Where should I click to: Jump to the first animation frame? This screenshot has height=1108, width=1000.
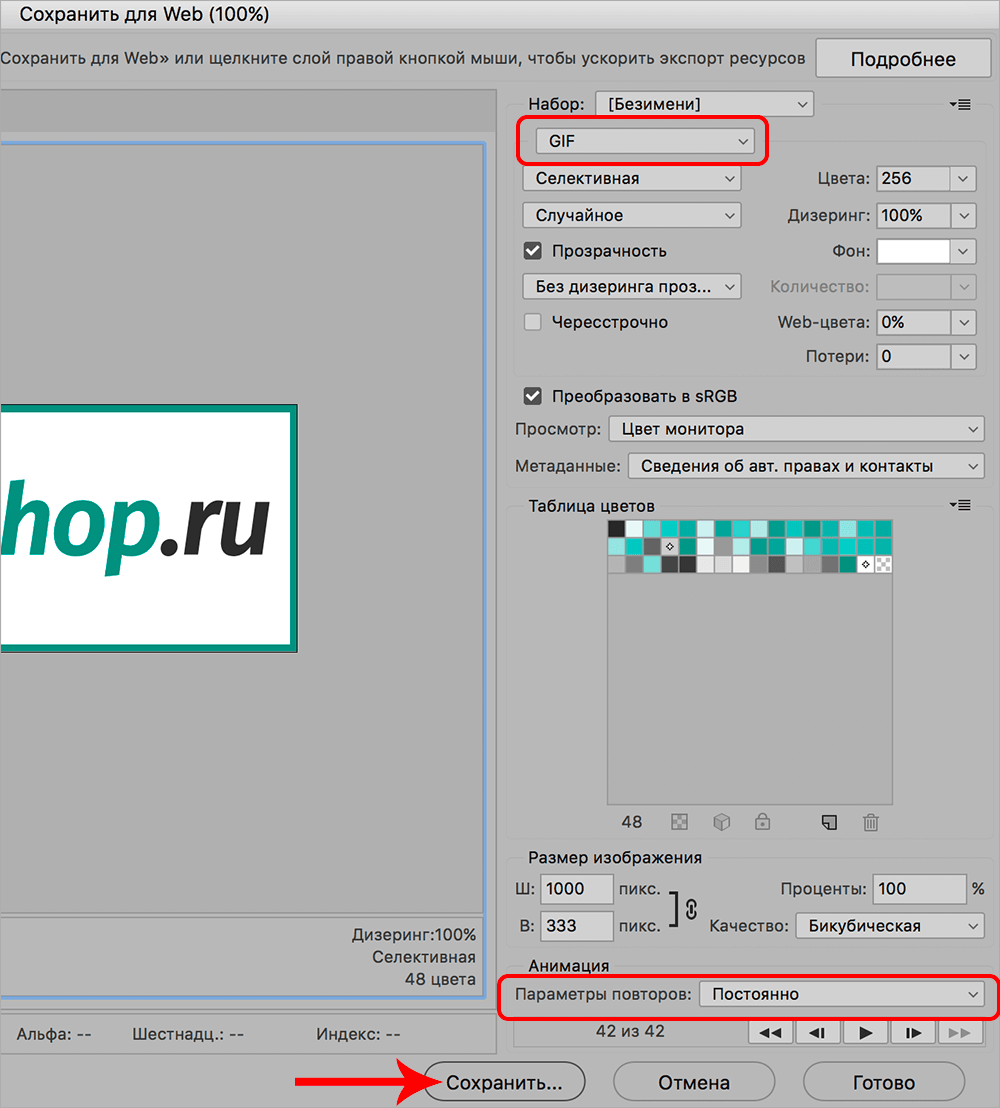click(770, 1033)
